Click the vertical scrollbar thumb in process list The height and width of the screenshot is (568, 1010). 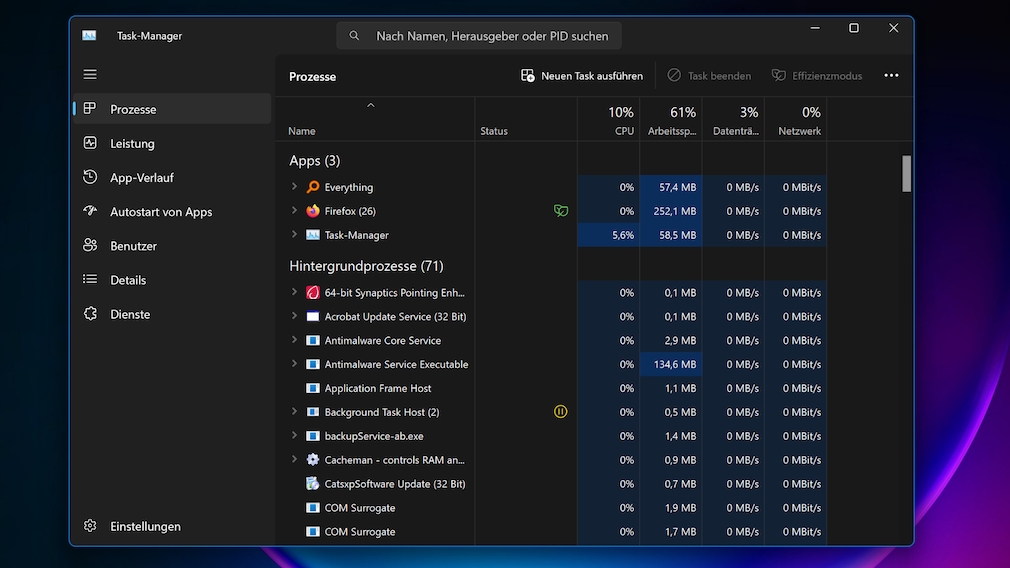pos(906,173)
